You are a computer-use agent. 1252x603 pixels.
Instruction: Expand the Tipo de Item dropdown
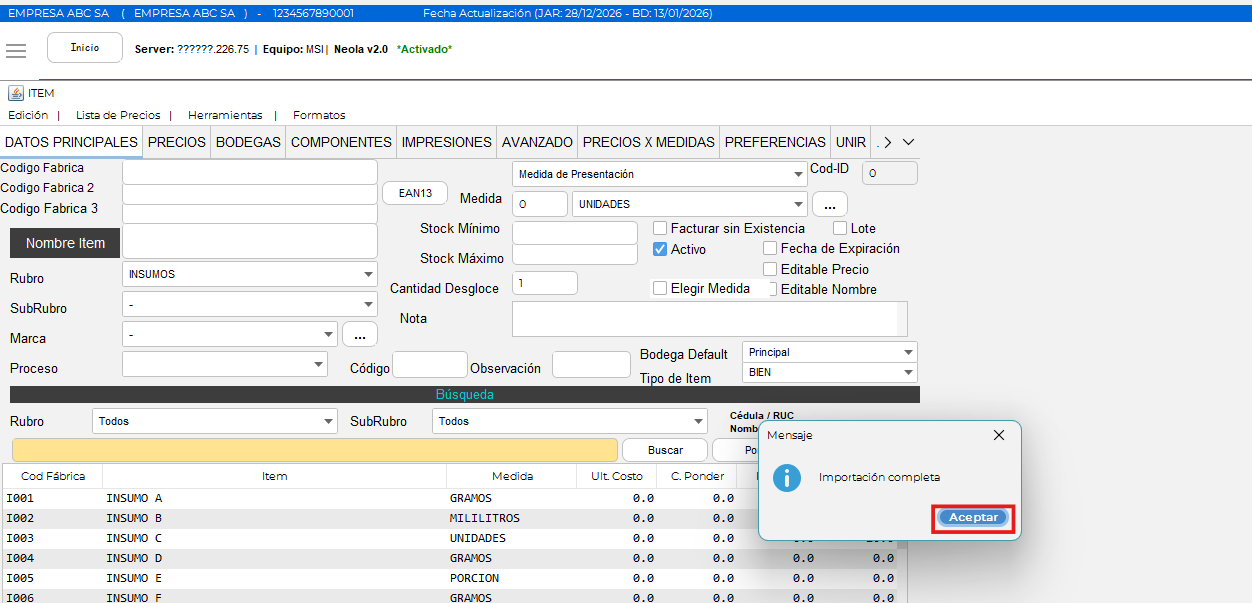(x=829, y=373)
